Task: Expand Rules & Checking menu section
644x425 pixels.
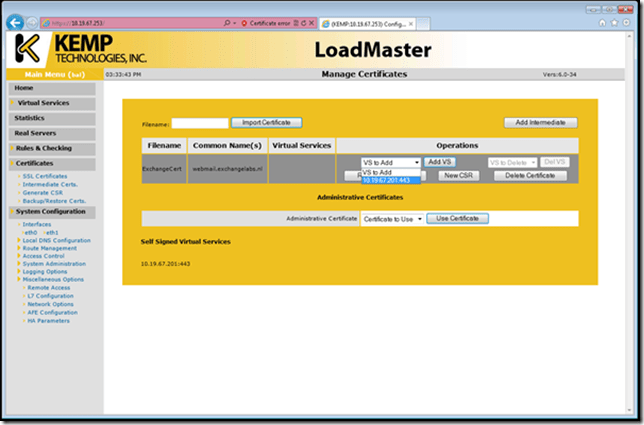Action: (41, 148)
